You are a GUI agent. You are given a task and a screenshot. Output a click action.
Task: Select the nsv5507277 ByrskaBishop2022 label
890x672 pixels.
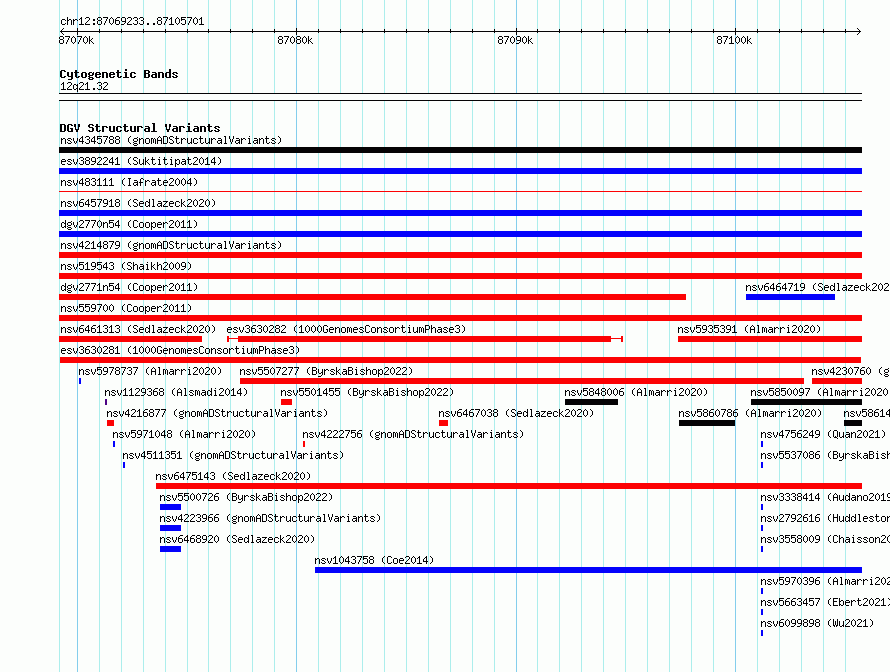pos(326,371)
